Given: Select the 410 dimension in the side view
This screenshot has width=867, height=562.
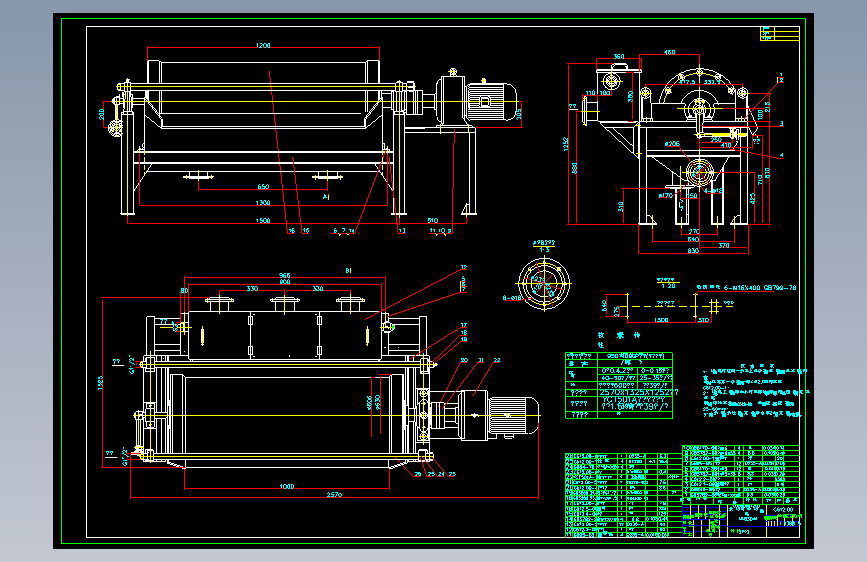Looking at the screenshot, I should click(x=726, y=145).
